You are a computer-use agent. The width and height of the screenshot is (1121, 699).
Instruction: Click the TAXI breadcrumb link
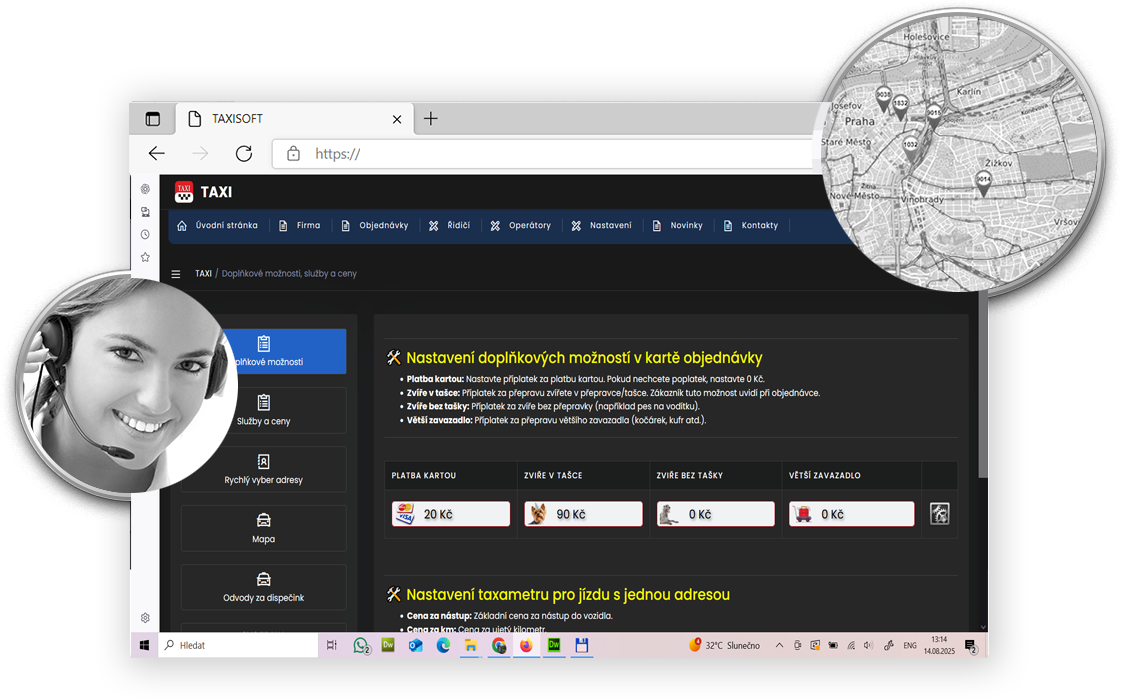click(x=203, y=274)
